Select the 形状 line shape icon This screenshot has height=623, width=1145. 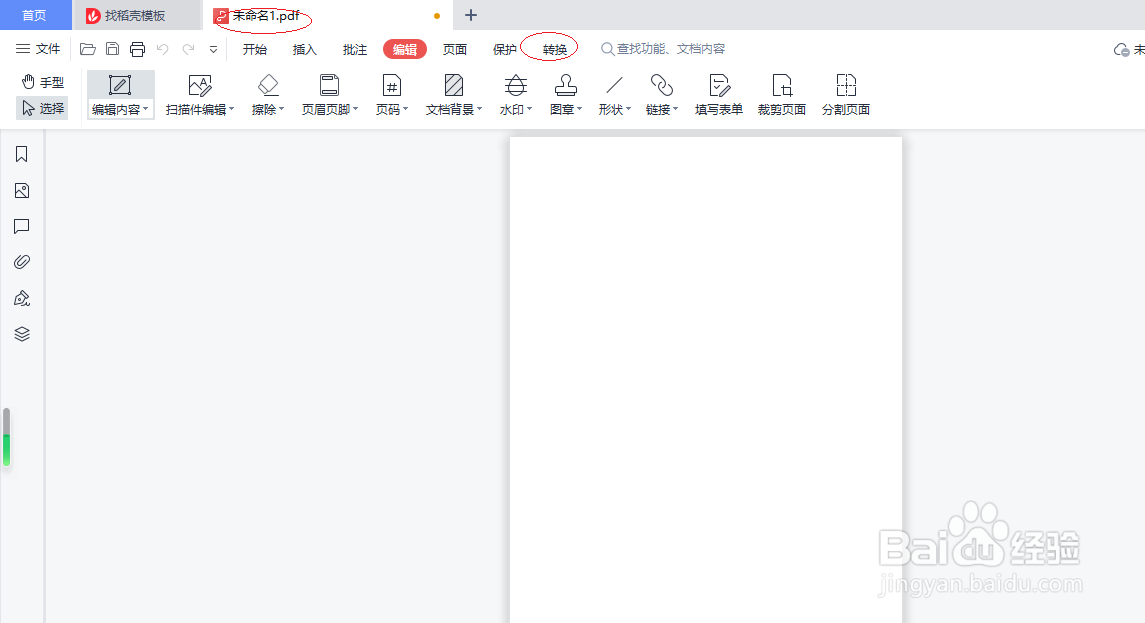(x=614, y=85)
